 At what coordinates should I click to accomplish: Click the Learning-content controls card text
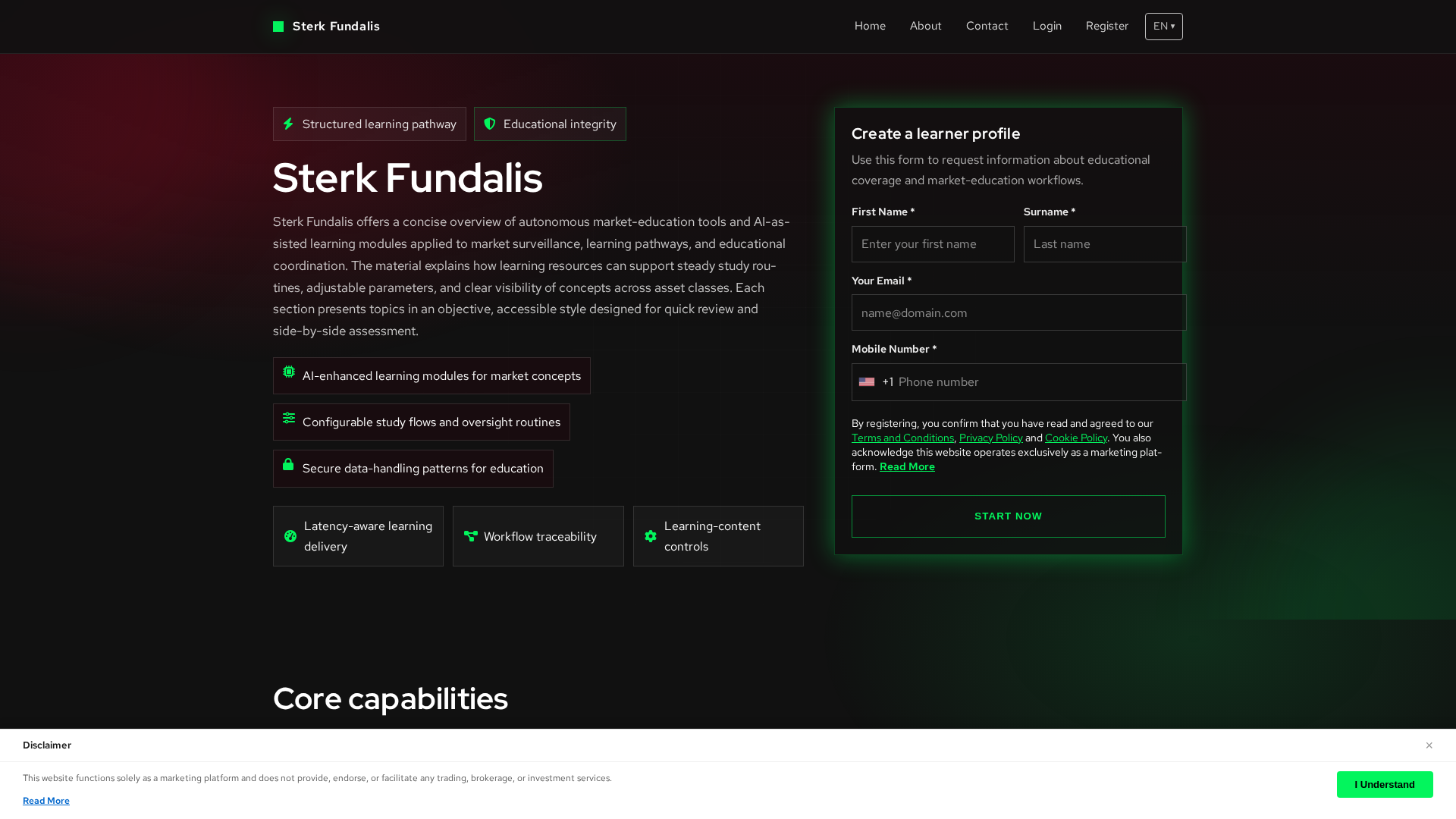point(712,536)
